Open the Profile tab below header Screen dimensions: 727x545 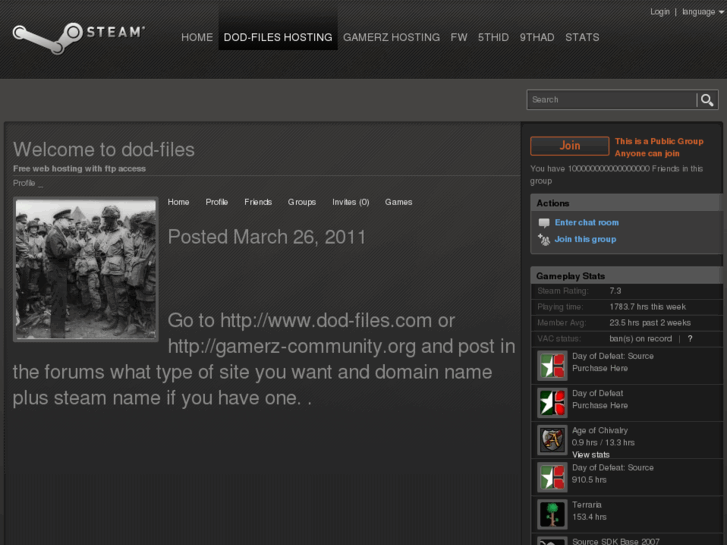click(217, 202)
